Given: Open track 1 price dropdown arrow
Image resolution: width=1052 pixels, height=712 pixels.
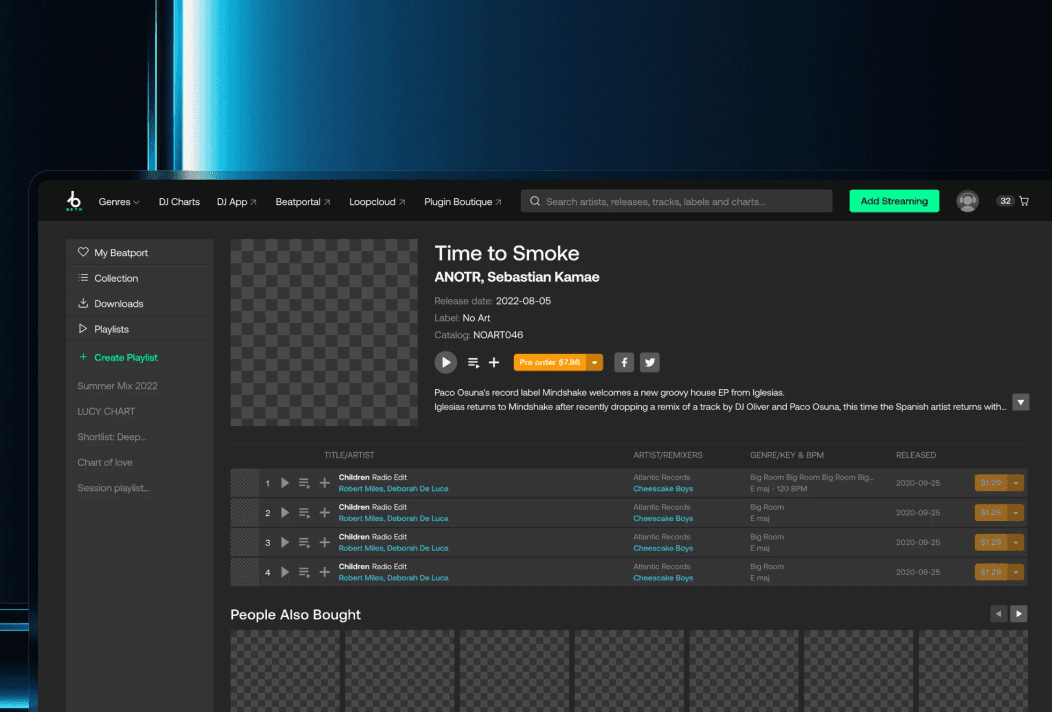Looking at the screenshot, I should tap(1016, 482).
